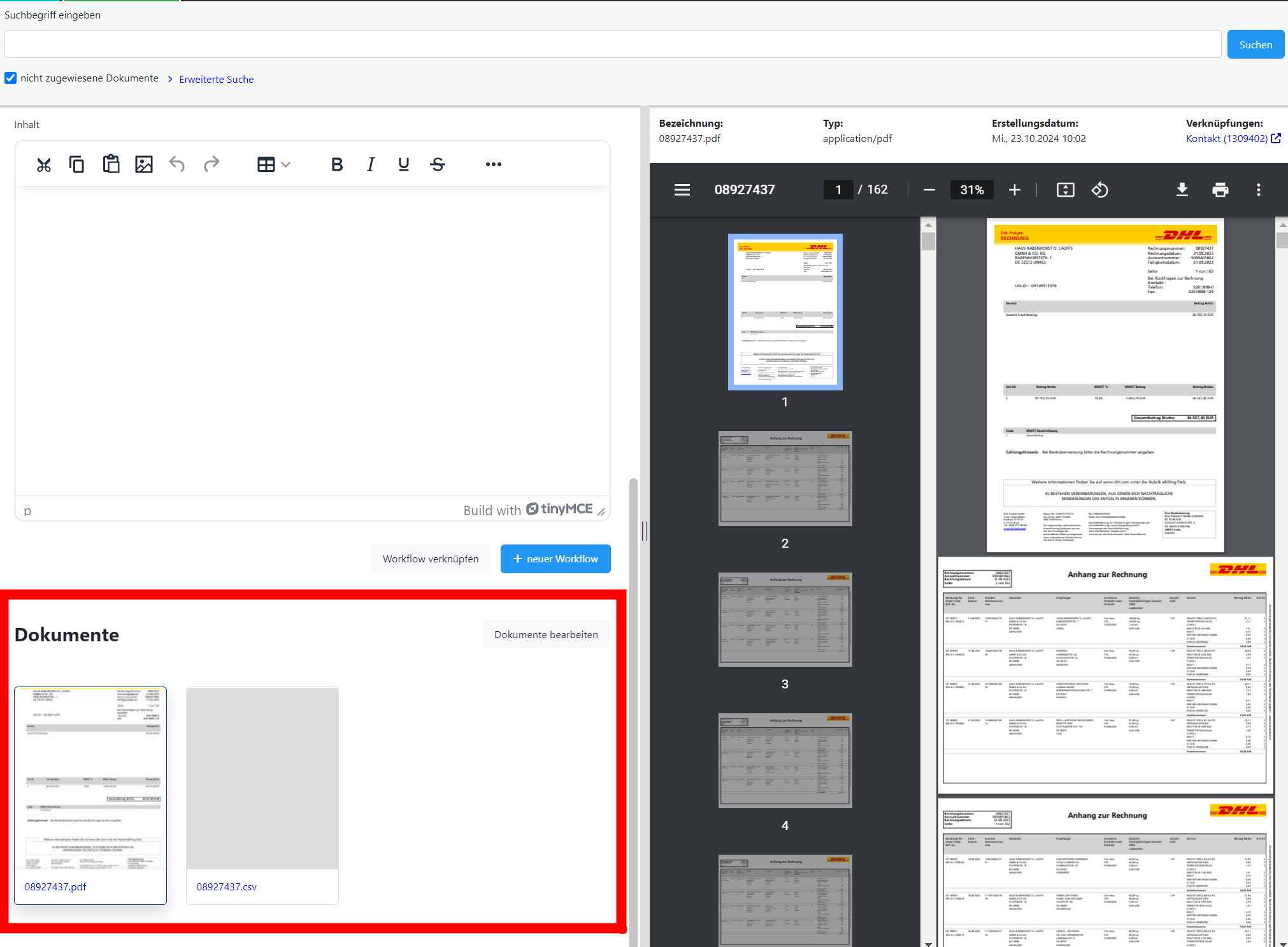Uncheck nicht zugewiesene Dokumente checkbox
Viewport: 1288px width, 947px height.
pyautogui.click(x=11, y=78)
